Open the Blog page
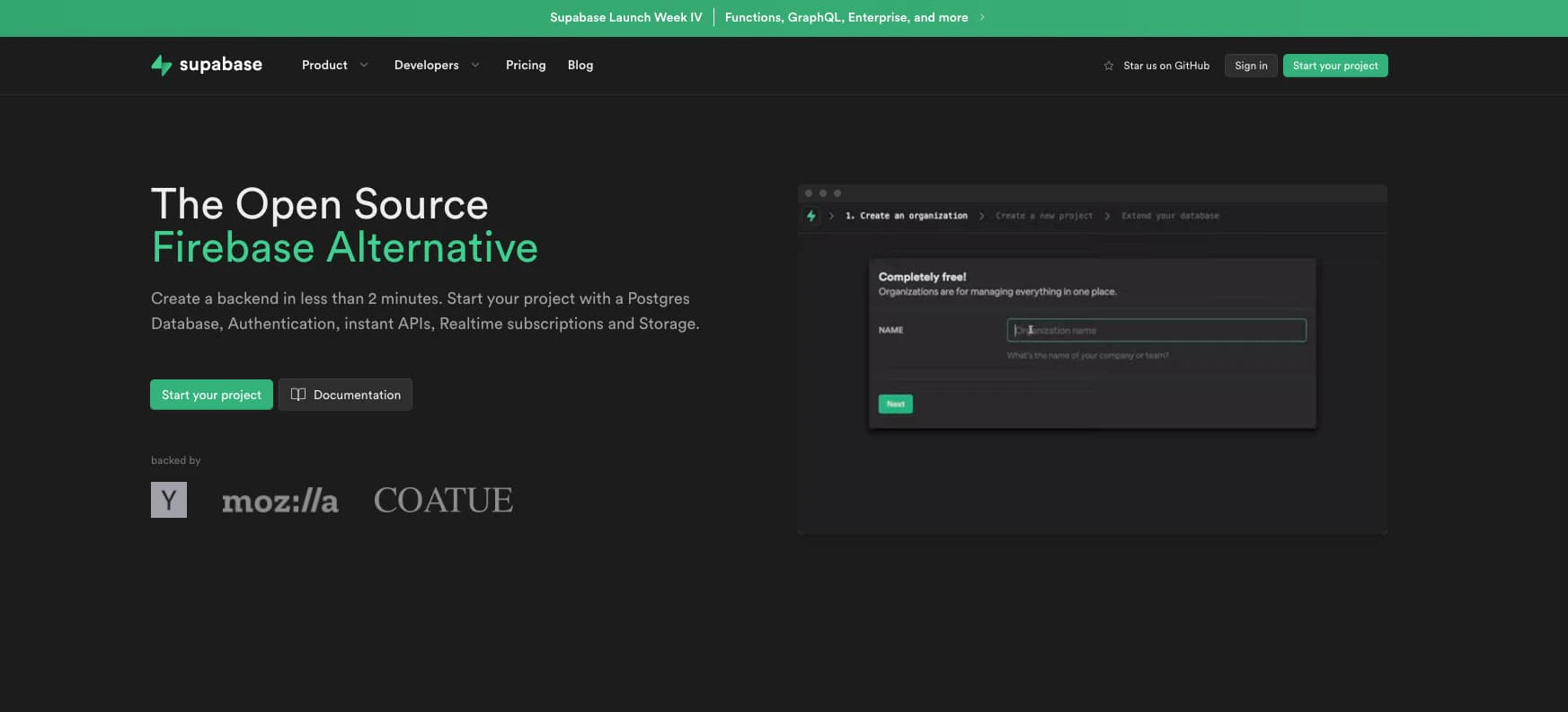Screen dimensions: 1568x712 (580, 65)
